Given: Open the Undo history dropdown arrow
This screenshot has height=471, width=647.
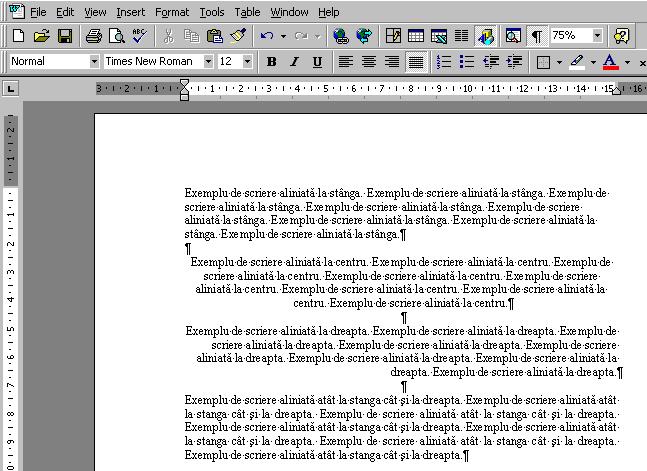Looking at the screenshot, I should coord(283,36).
